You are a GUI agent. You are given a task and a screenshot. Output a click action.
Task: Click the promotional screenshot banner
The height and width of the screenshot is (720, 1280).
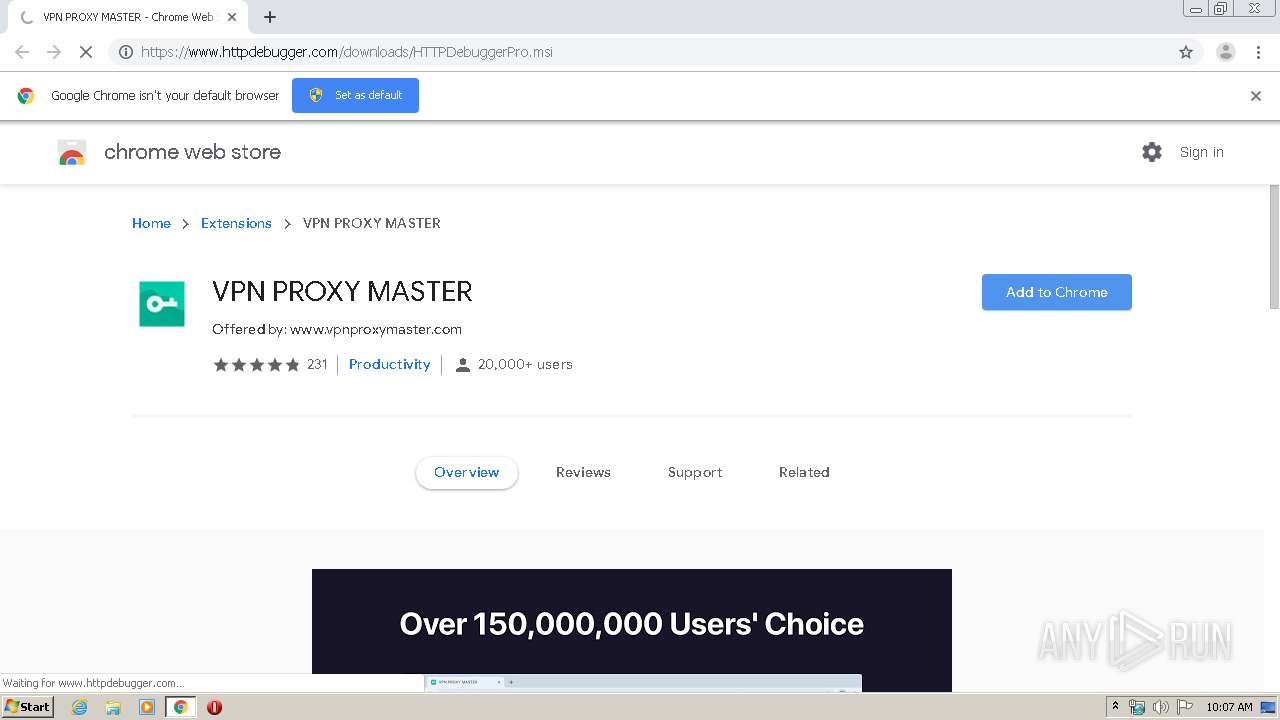pos(632,630)
